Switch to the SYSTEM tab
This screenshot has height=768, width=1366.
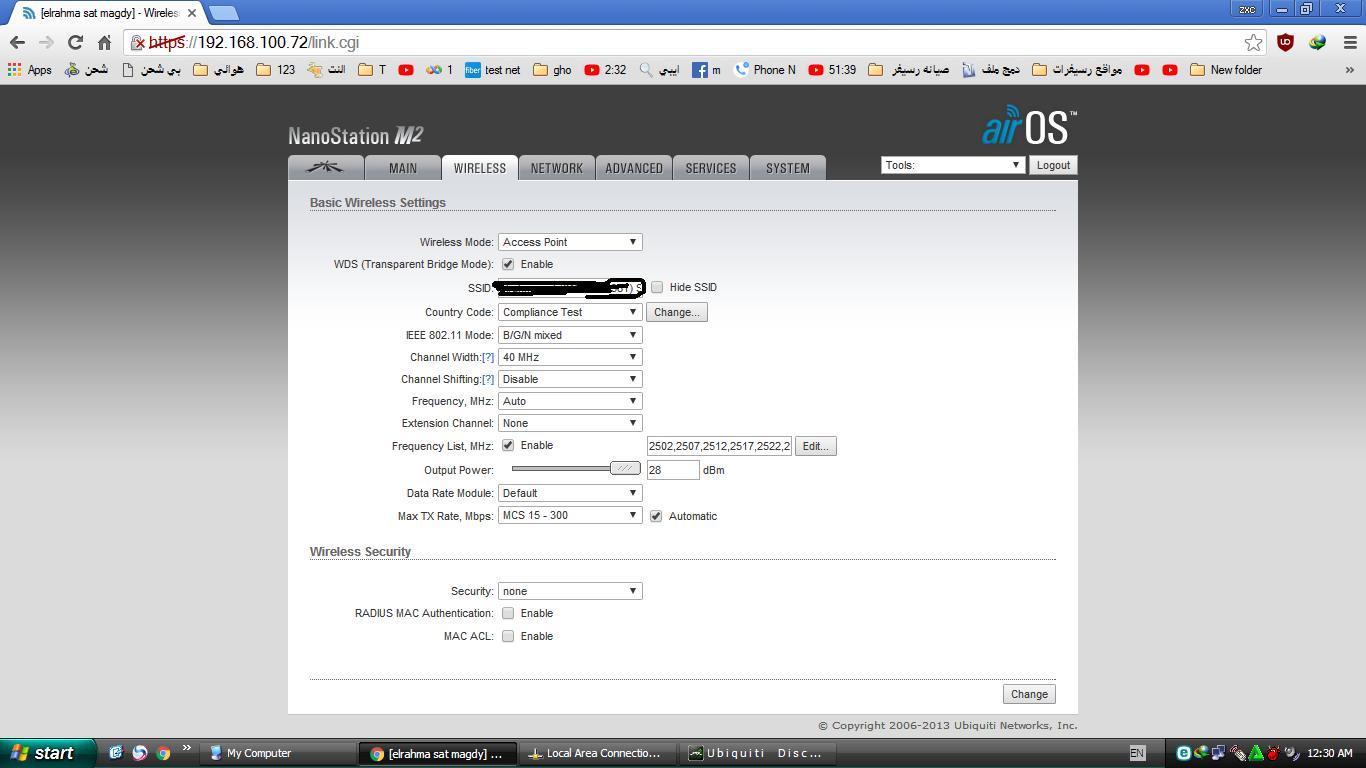[x=788, y=168]
